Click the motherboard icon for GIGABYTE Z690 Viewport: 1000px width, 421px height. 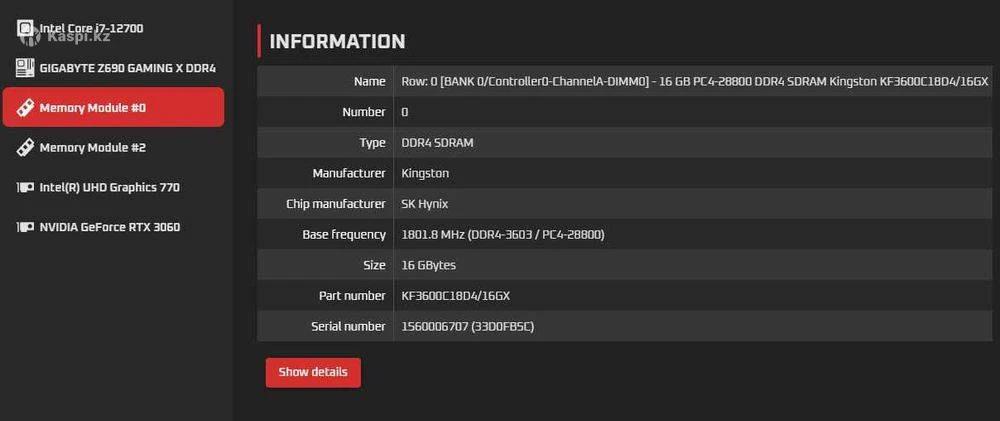click(x=25, y=68)
